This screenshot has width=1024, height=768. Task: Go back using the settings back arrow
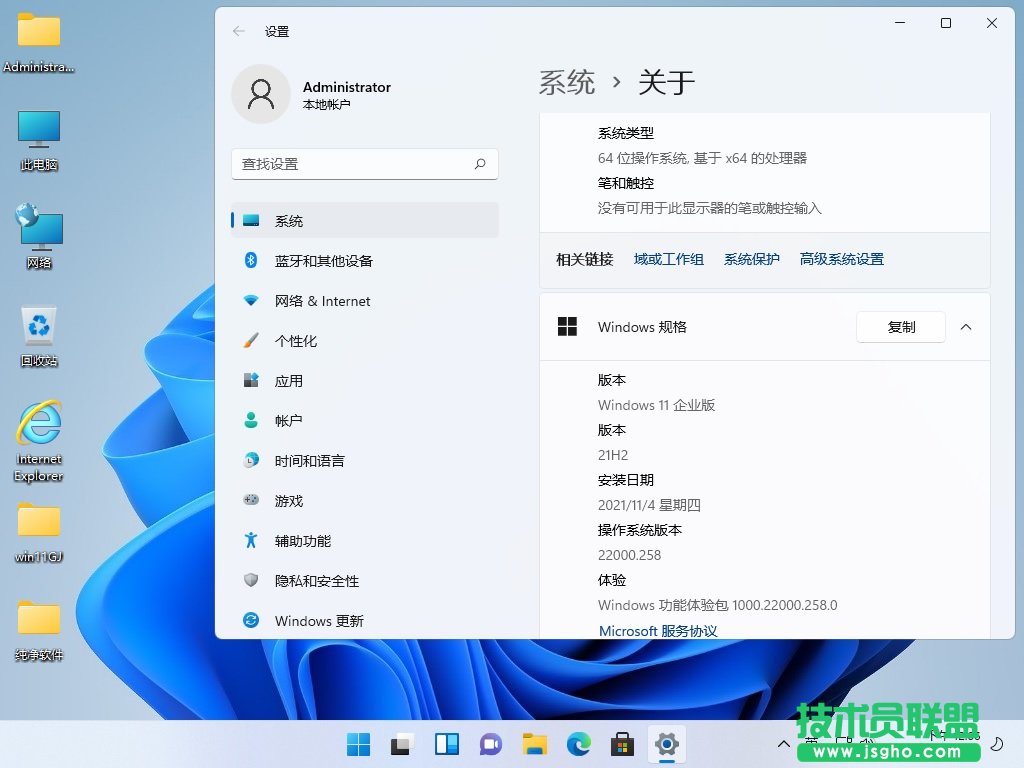click(239, 31)
